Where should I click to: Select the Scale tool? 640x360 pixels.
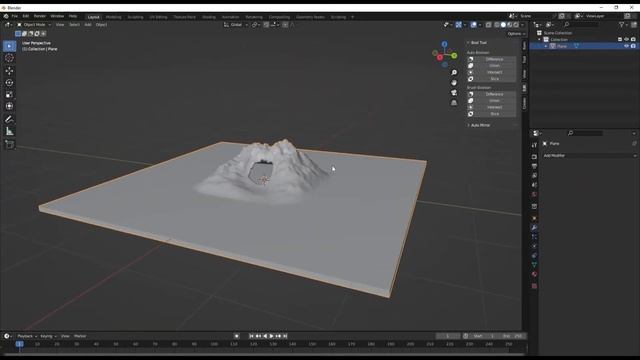(9, 94)
